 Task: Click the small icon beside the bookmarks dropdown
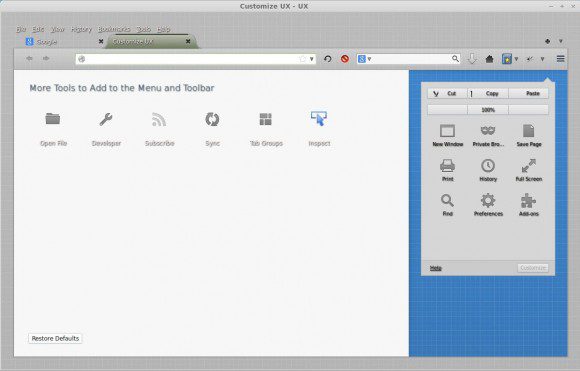click(x=530, y=59)
